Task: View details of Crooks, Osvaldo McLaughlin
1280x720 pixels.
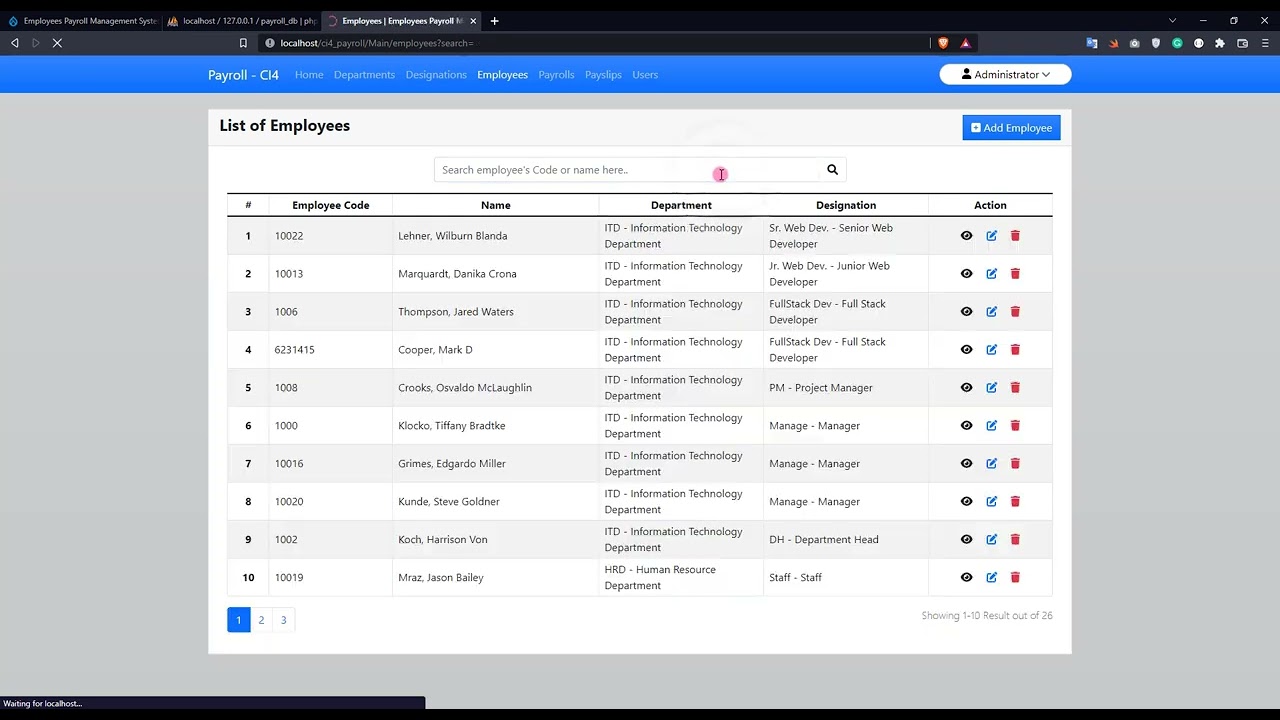Action: point(966,388)
